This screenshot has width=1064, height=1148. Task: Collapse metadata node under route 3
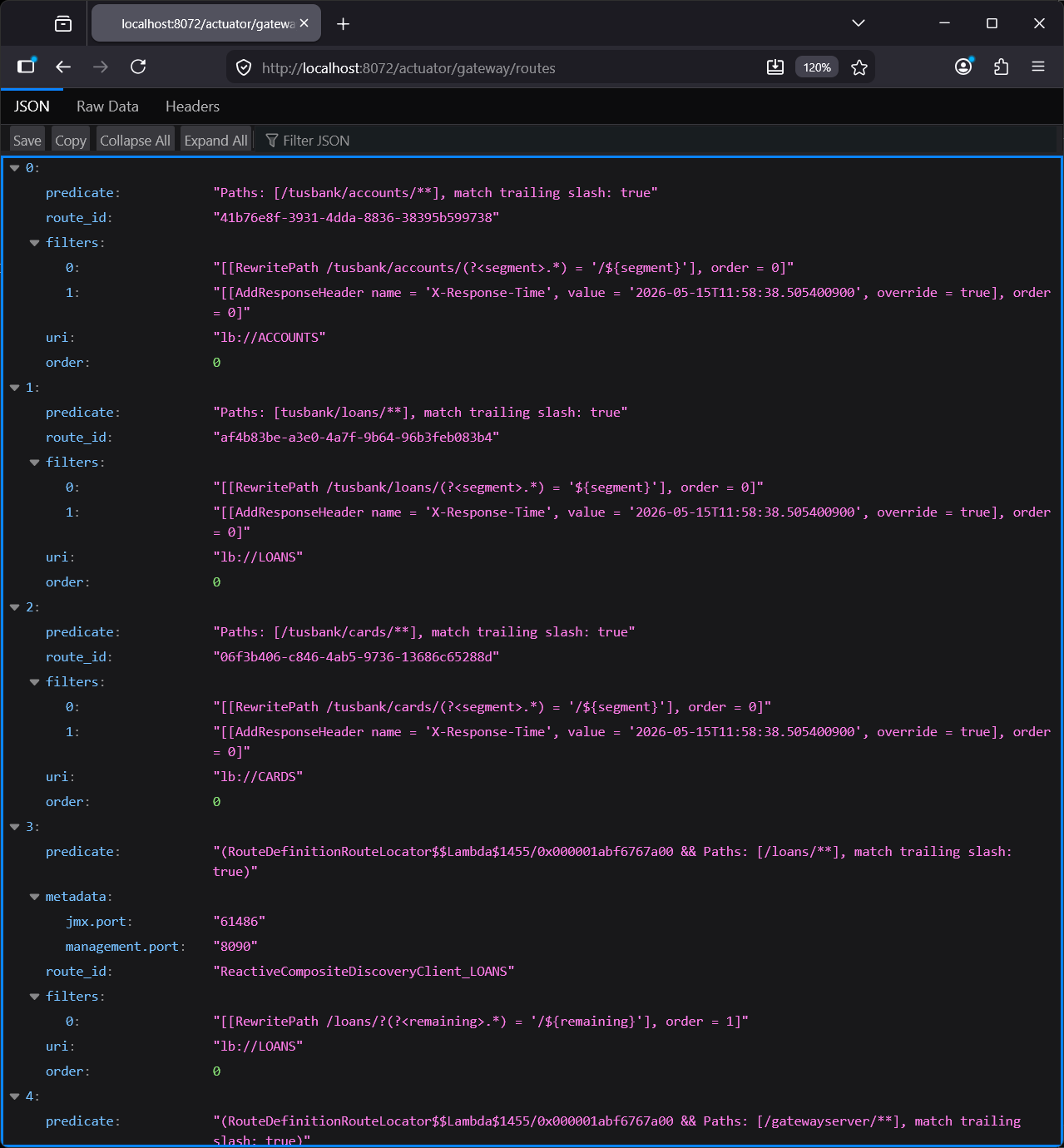34,897
